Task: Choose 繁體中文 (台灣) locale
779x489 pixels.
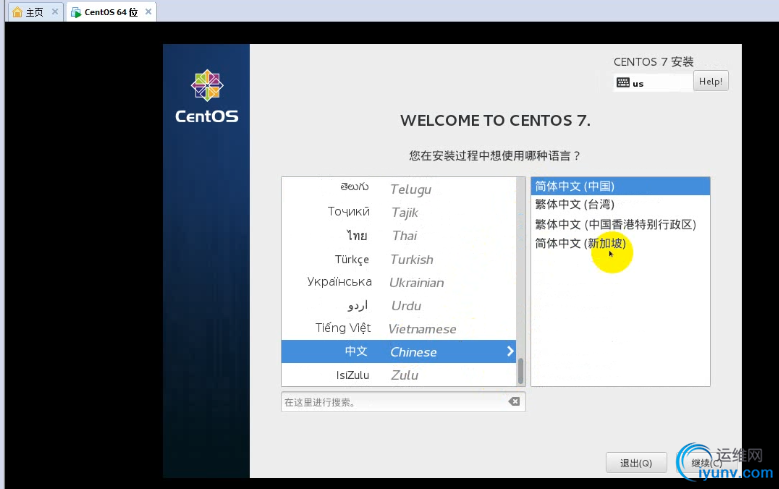Action: coord(621,204)
